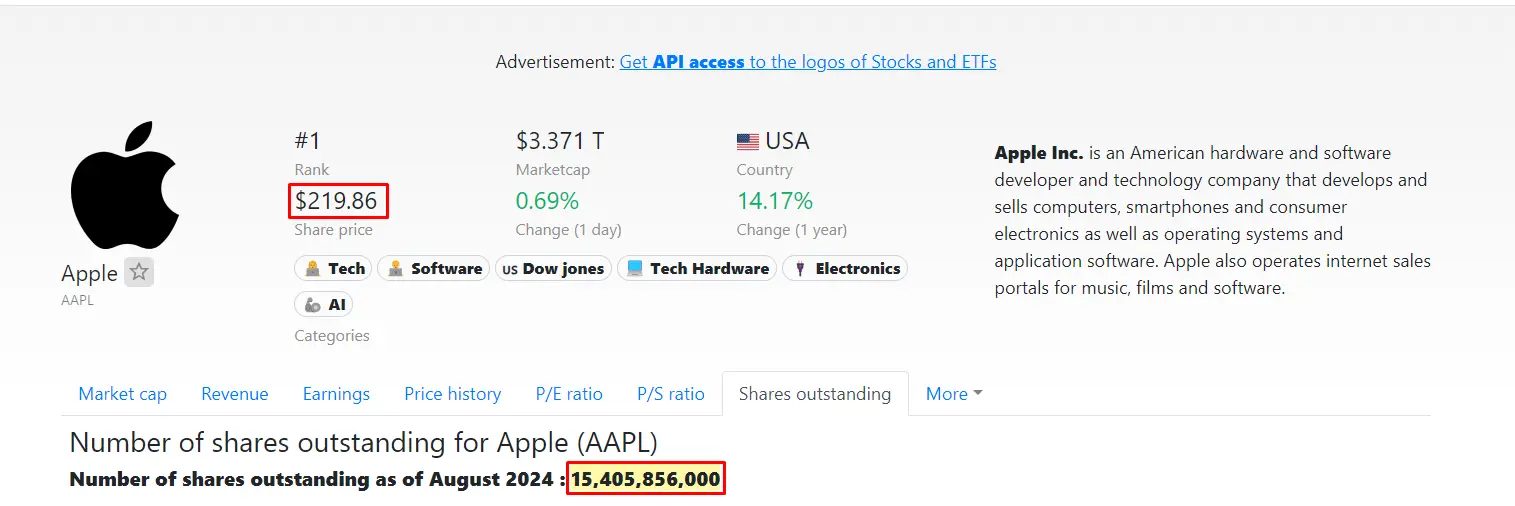Toggle the favorite star next to Apple

click(x=139, y=272)
